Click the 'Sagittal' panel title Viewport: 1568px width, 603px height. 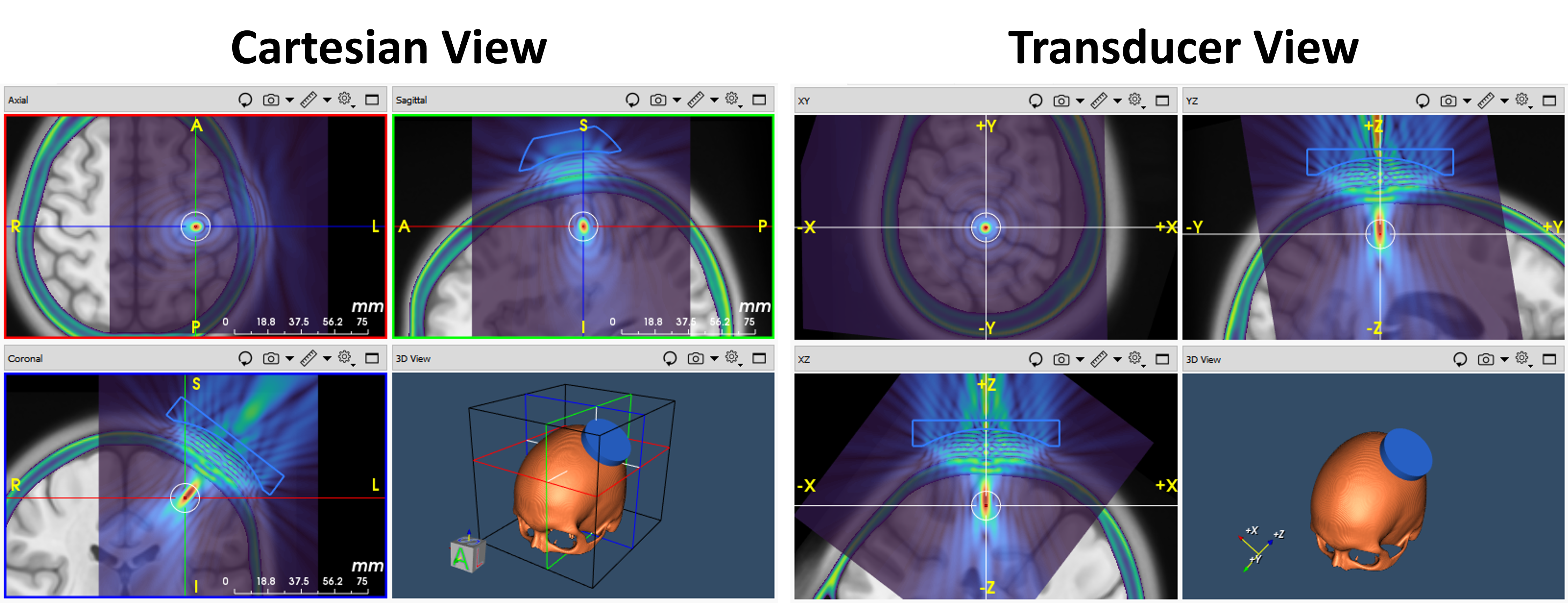click(x=411, y=100)
